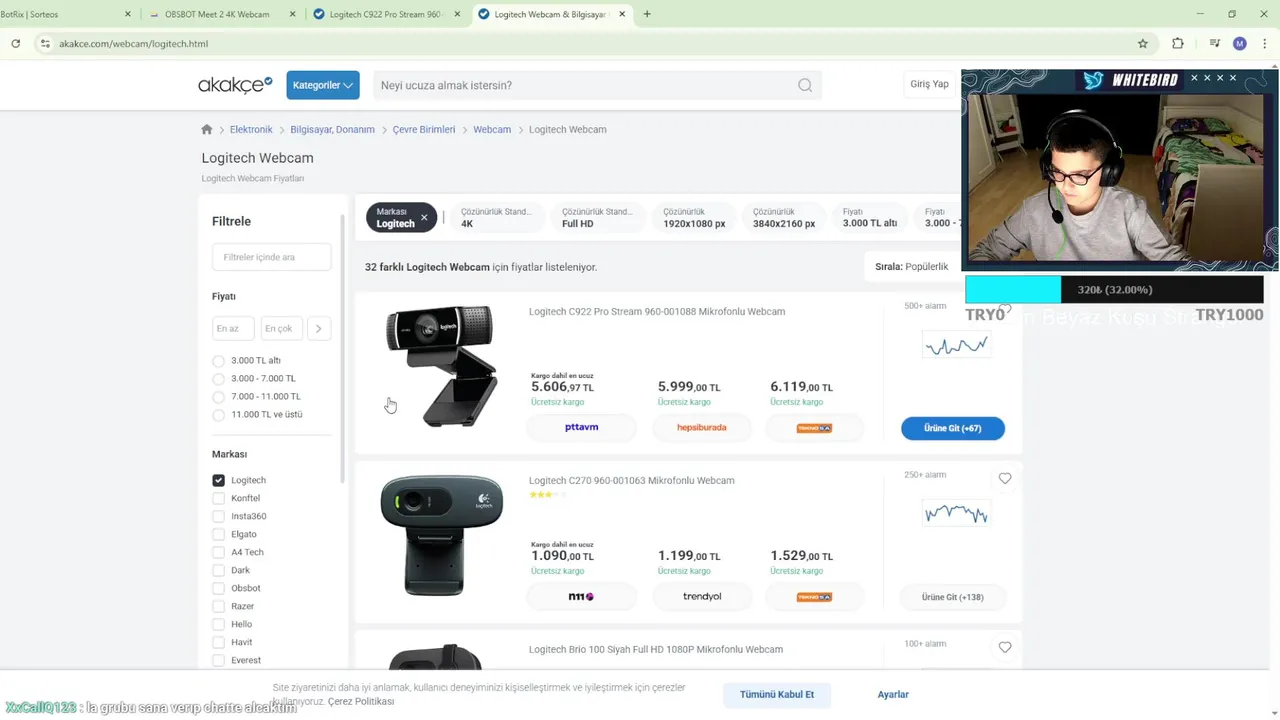Viewport: 1280px width, 720px height.
Task: Open the n11 seller offer for the C270
Action: coord(581,596)
